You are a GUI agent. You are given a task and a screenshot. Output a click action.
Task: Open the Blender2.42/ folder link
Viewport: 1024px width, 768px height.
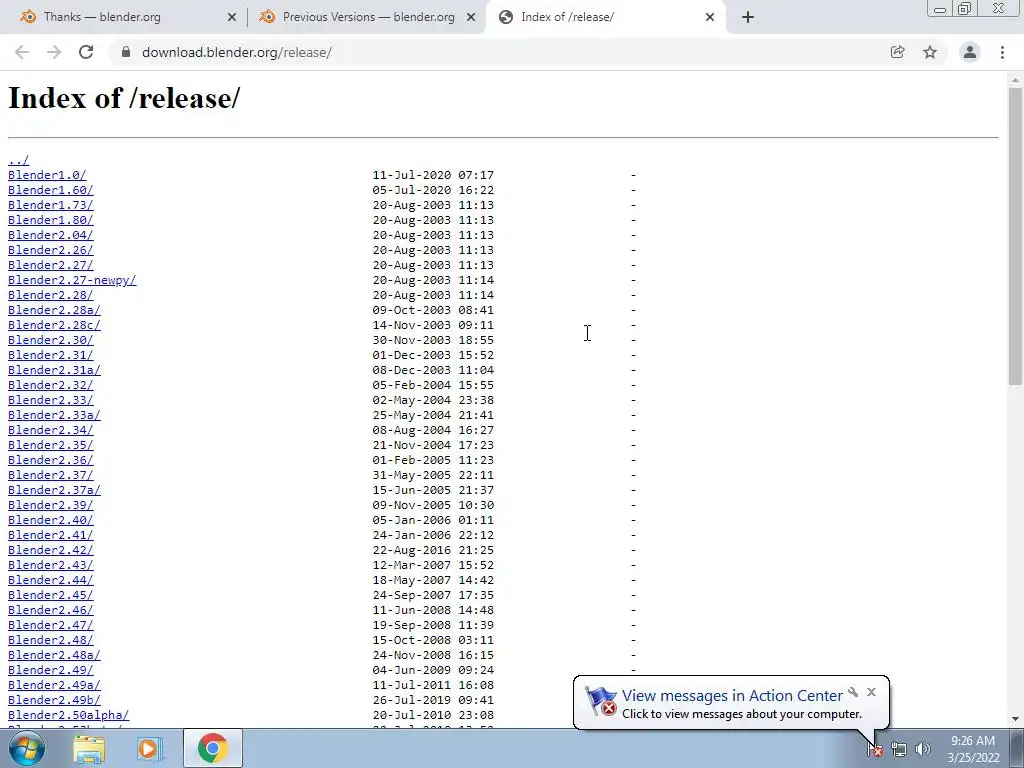click(50, 551)
